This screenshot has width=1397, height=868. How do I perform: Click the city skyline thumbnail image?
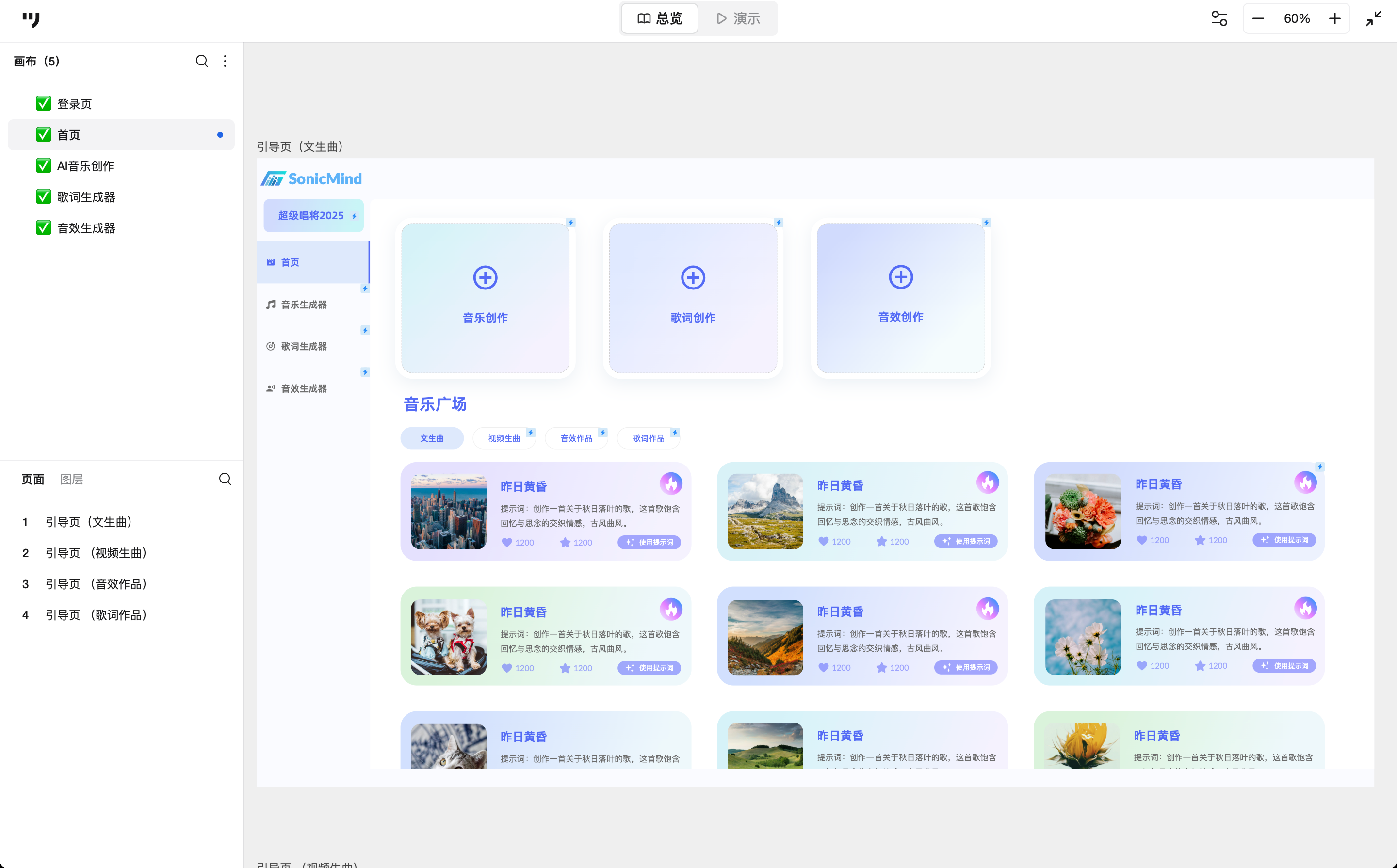[x=448, y=511]
